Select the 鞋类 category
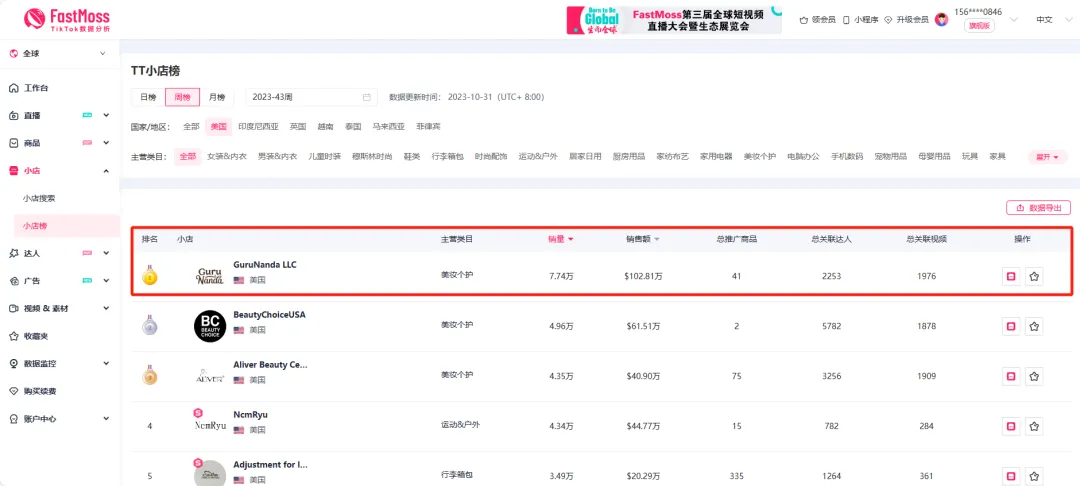 click(x=411, y=157)
